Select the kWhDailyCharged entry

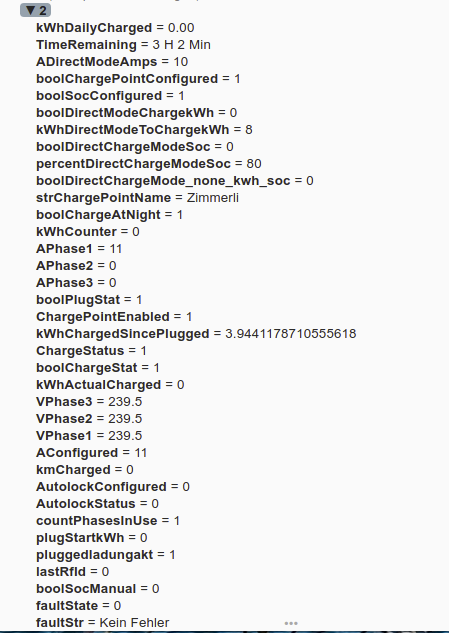(115, 28)
